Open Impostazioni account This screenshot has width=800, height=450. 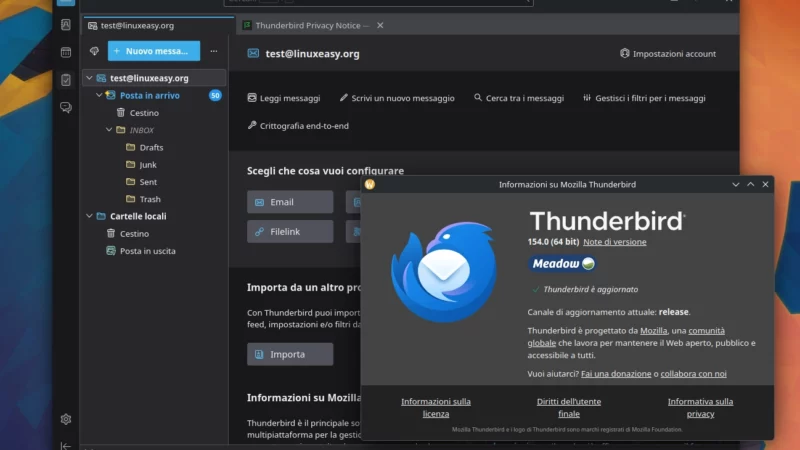(668, 54)
